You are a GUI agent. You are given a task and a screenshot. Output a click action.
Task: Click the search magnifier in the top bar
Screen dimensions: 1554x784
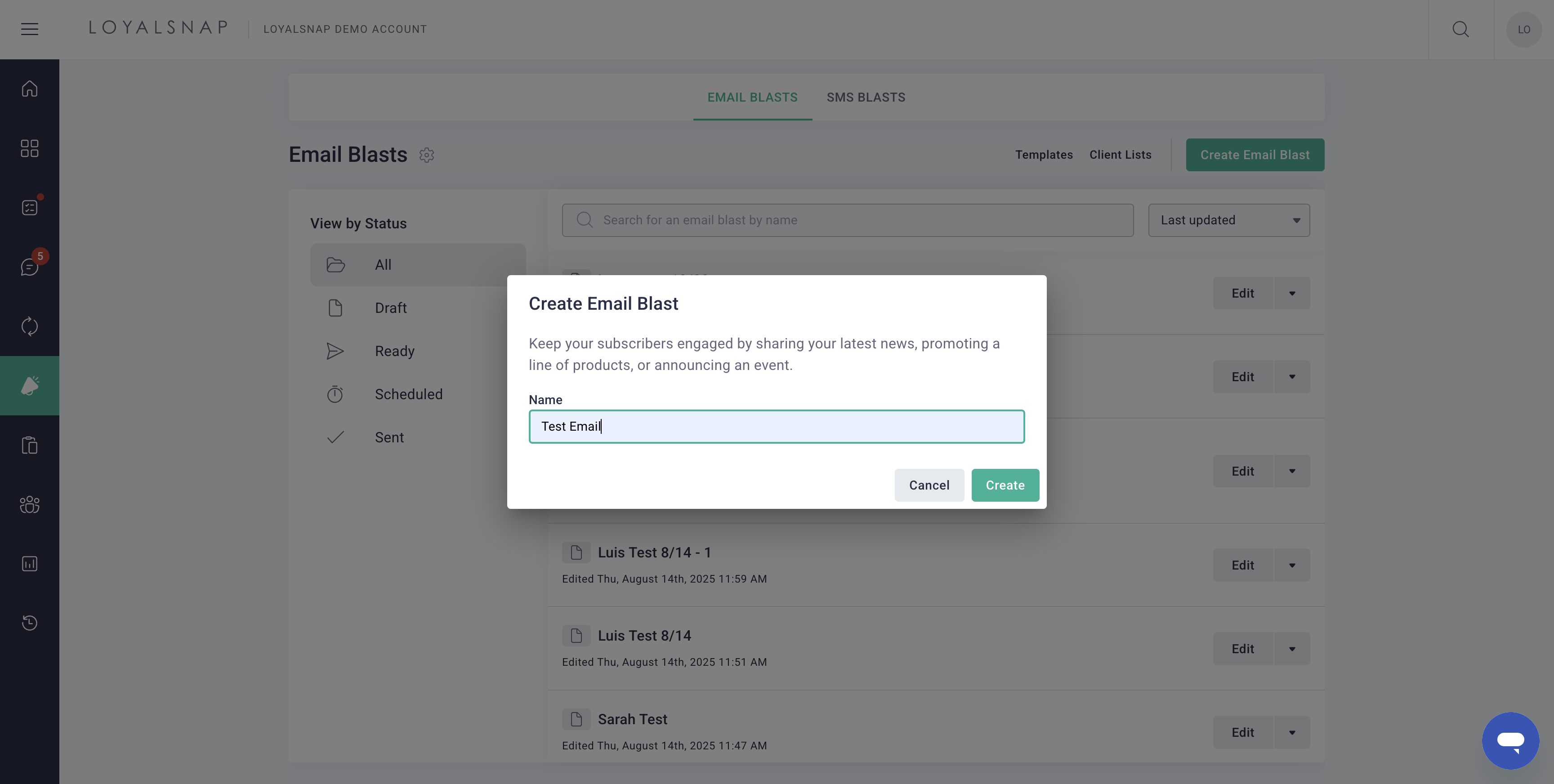[1461, 29]
